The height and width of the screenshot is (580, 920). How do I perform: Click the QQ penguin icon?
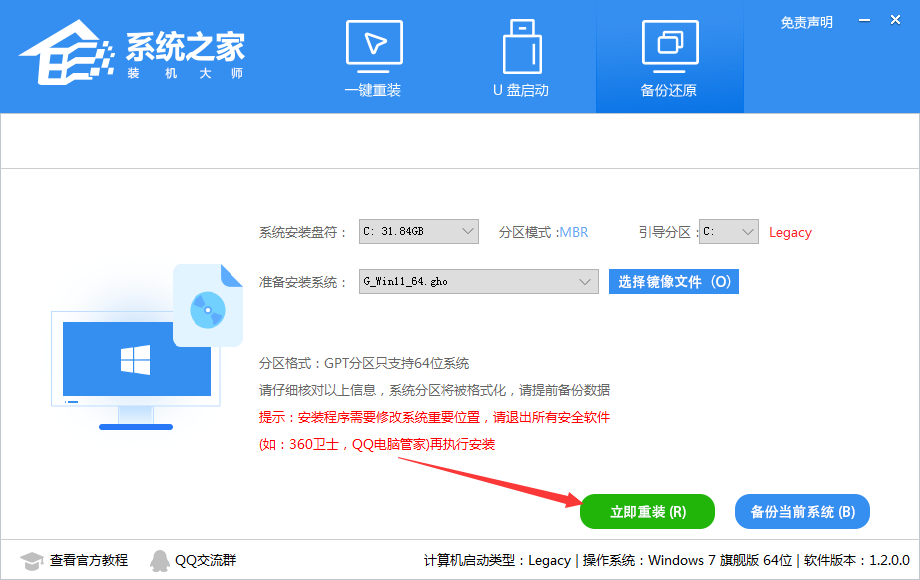[x=161, y=561]
